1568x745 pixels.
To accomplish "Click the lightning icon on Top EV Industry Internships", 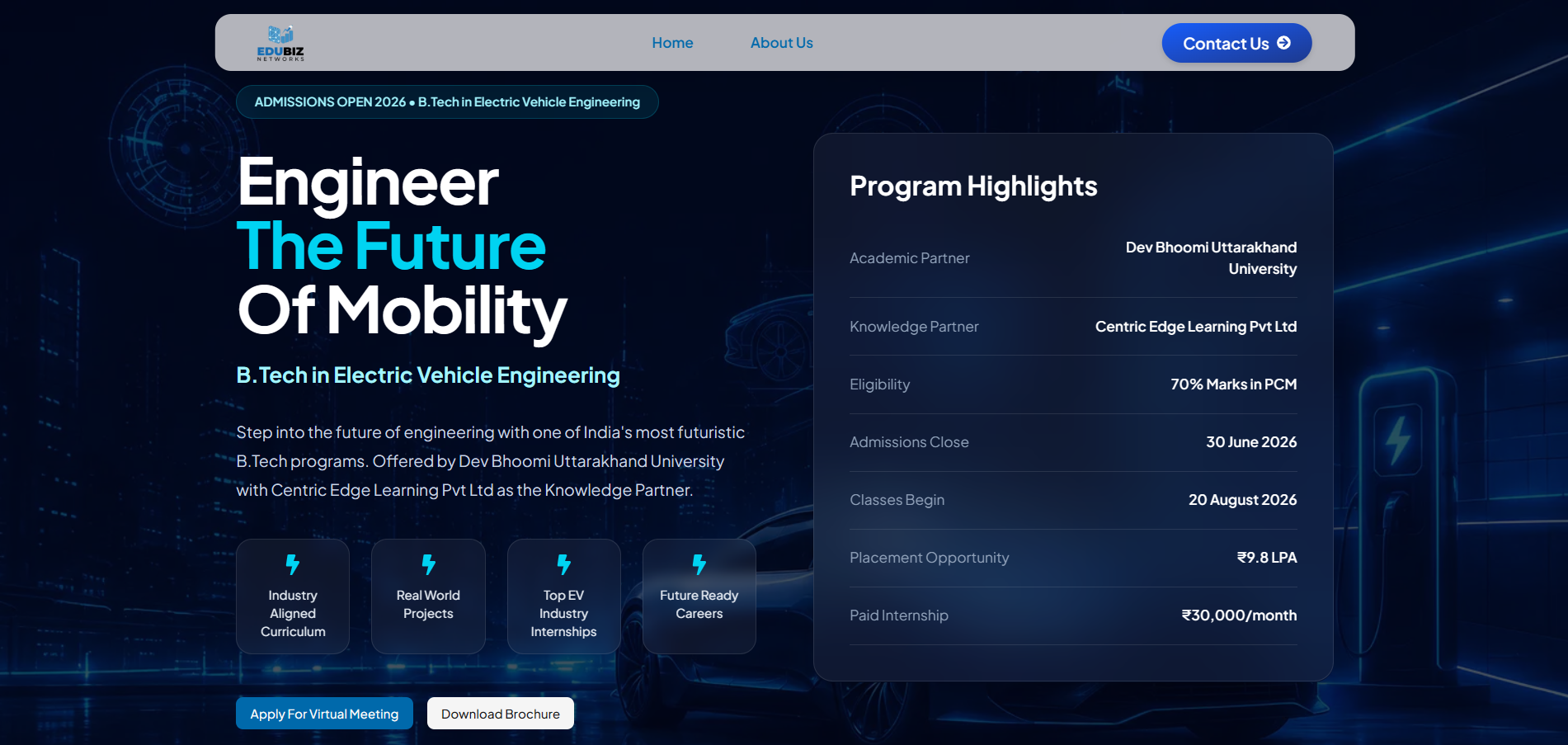I will tap(563, 564).
